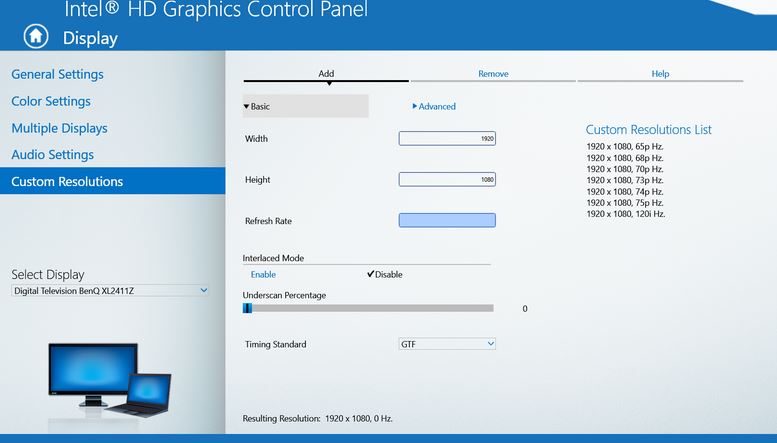Select 1920 x 1080, 68p Hz entry
This screenshot has height=443, width=777.
click(x=625, y=158)
